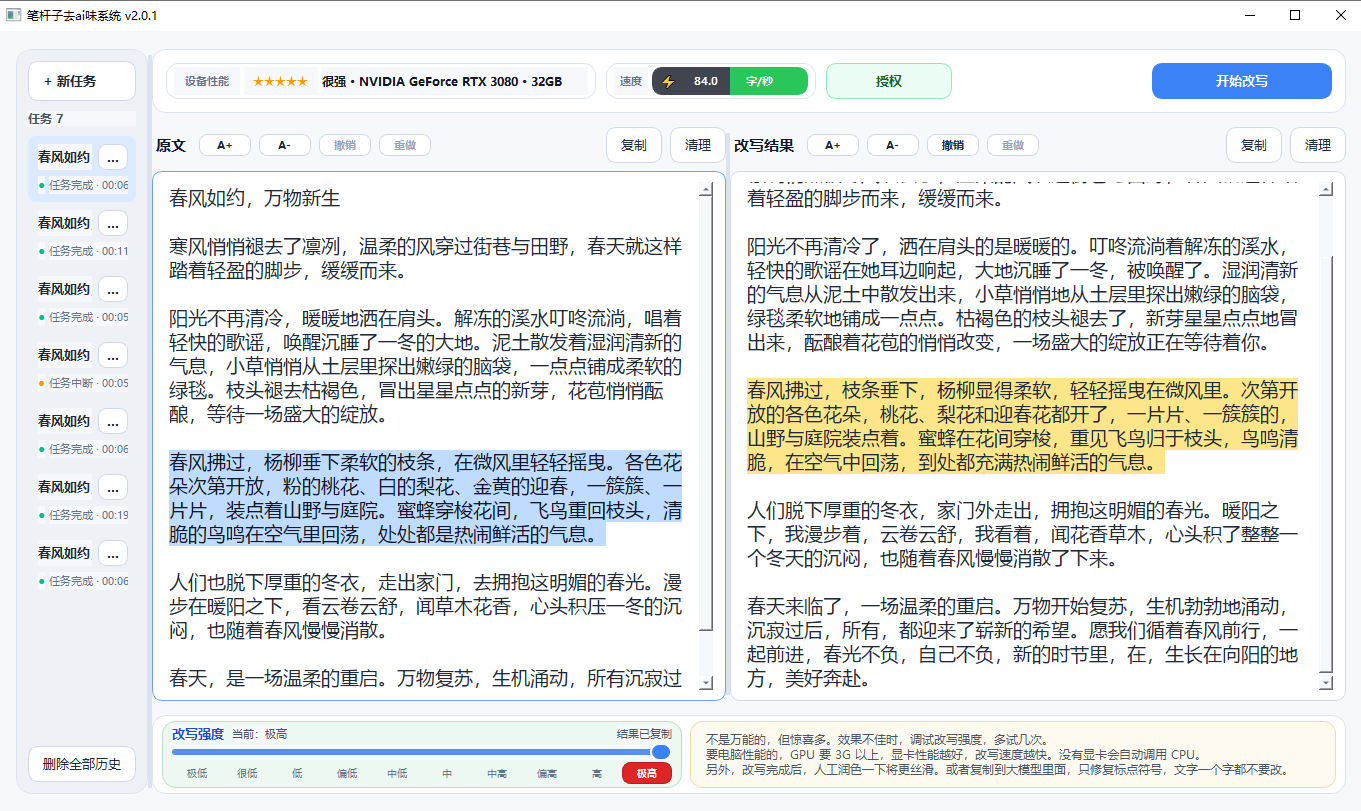Set the rewrite strength to 极低

(x=197, y=773)
